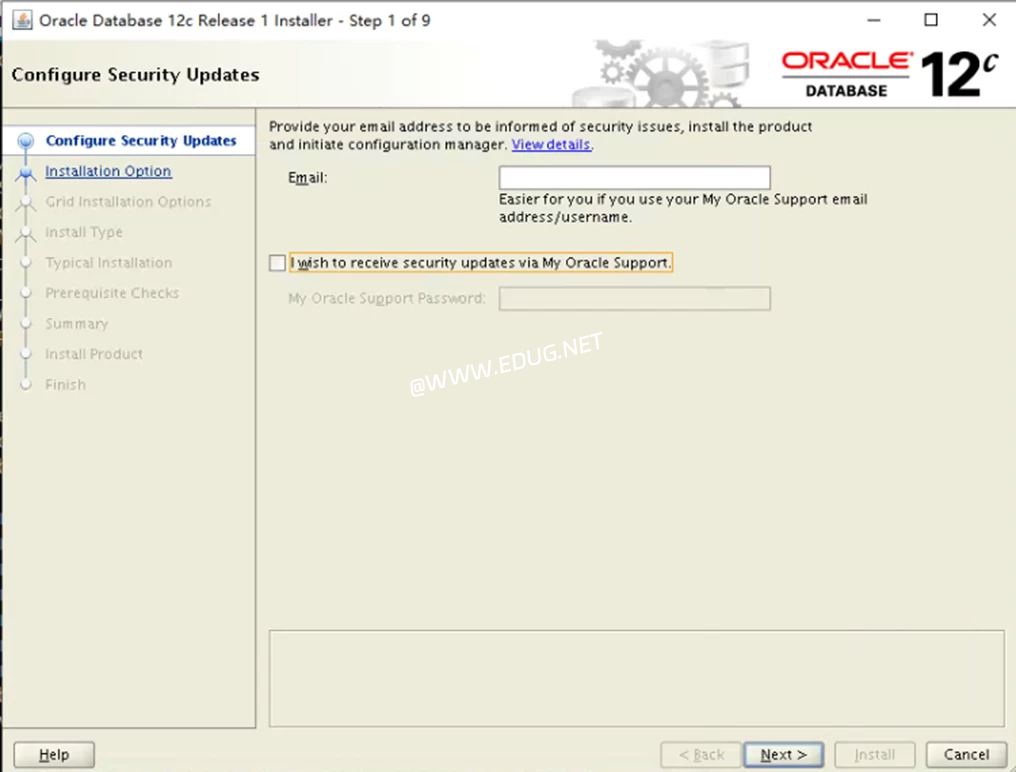Cancel the Oracle installer
The image size is (1016, 772).
tap(966, 754)
